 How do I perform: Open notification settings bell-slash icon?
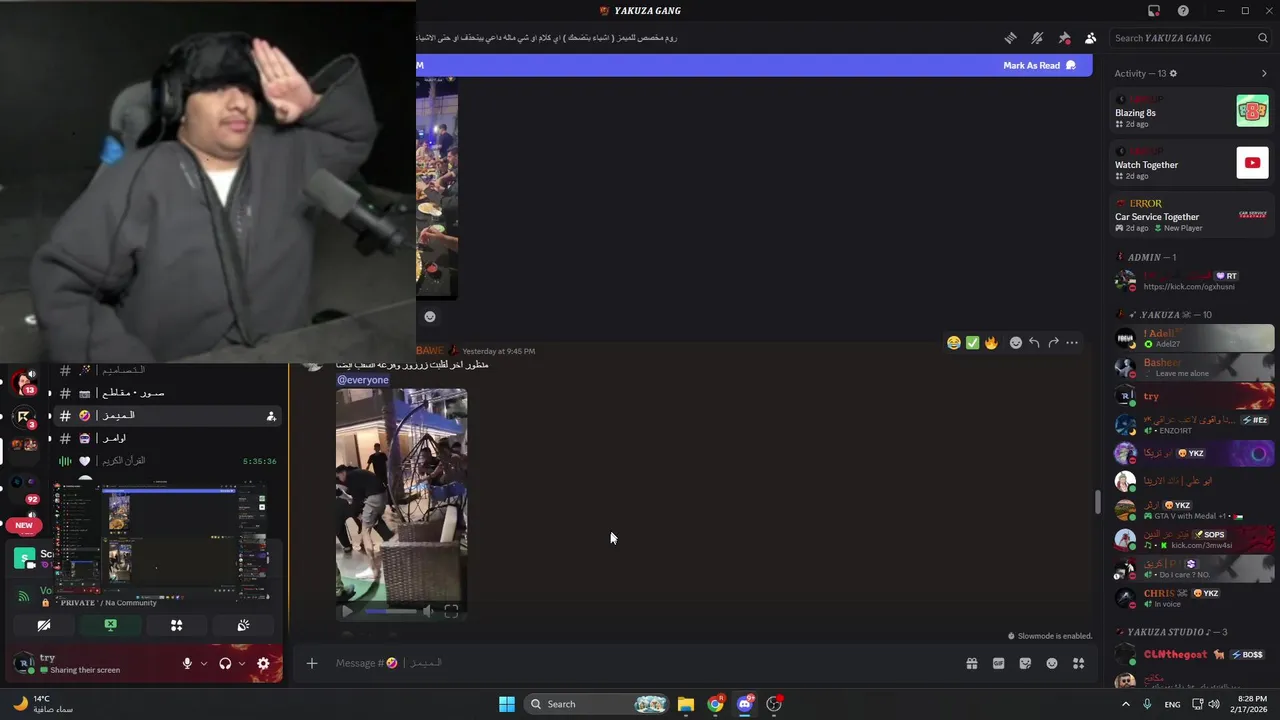[1037, 38]
